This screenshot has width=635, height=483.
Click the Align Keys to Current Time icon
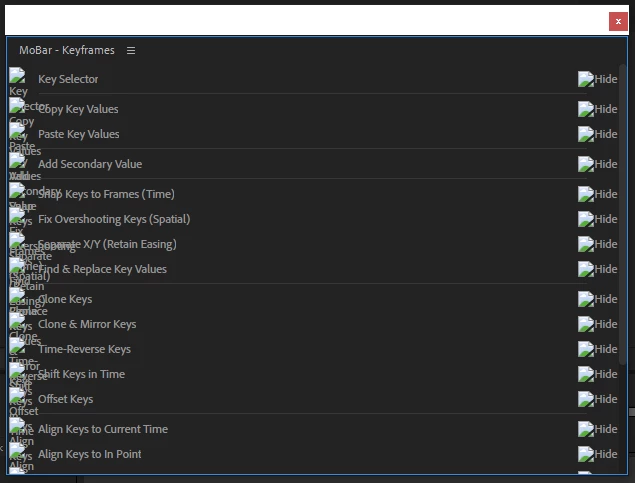pos(17,426)
